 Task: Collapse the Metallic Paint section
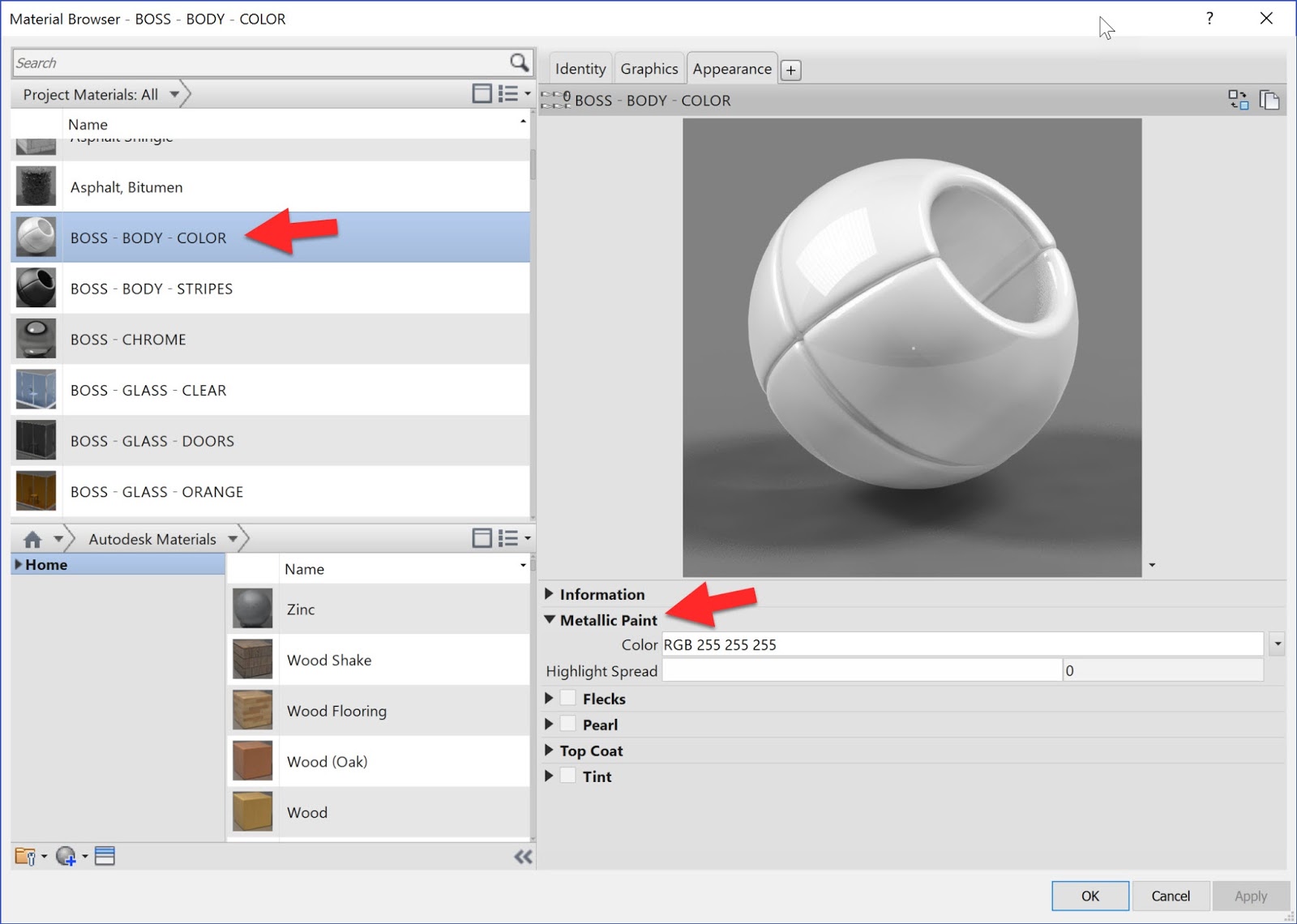tap(550, 620)
